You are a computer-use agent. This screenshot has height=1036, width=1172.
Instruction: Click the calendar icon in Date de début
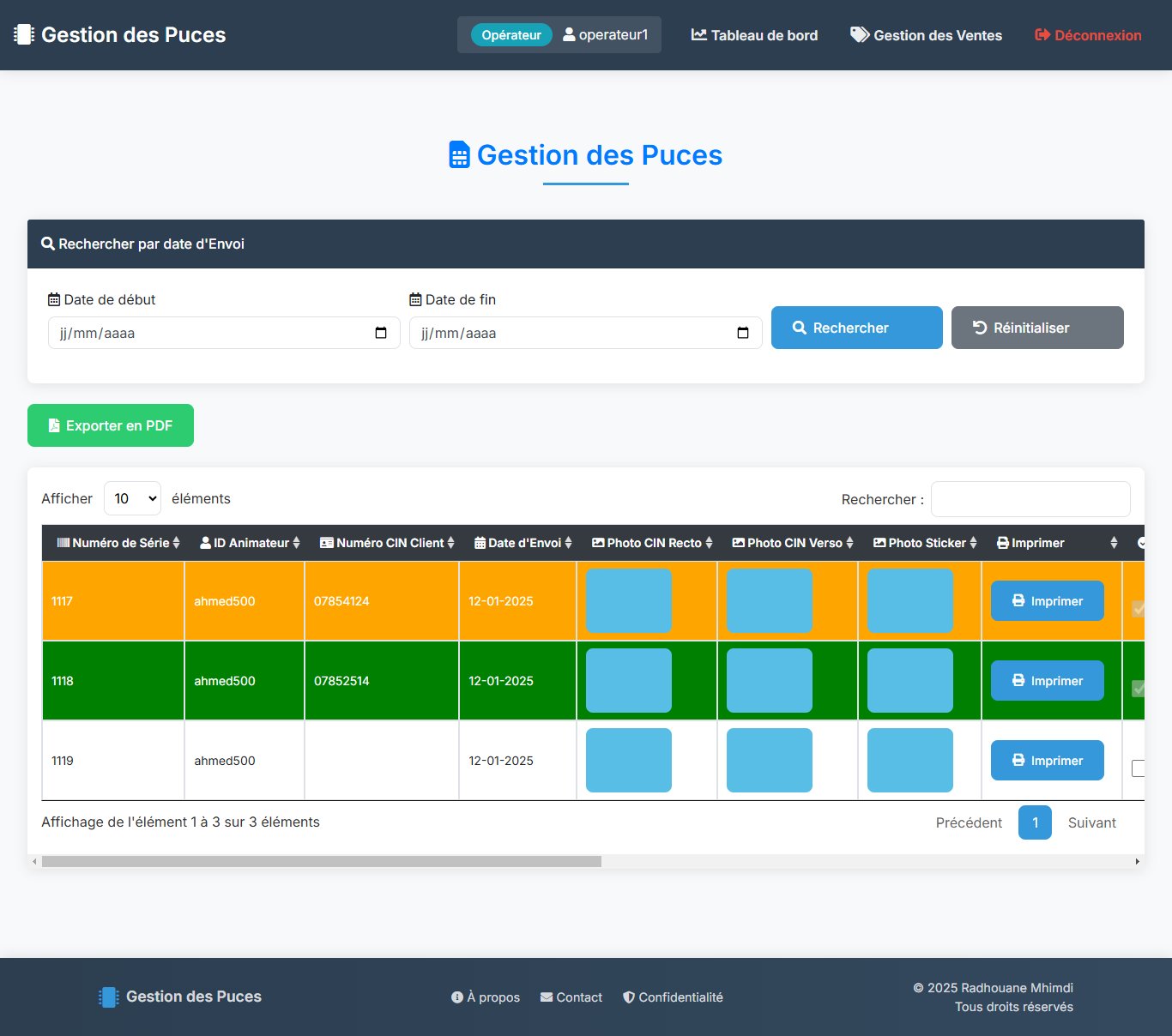click(381, 333)
